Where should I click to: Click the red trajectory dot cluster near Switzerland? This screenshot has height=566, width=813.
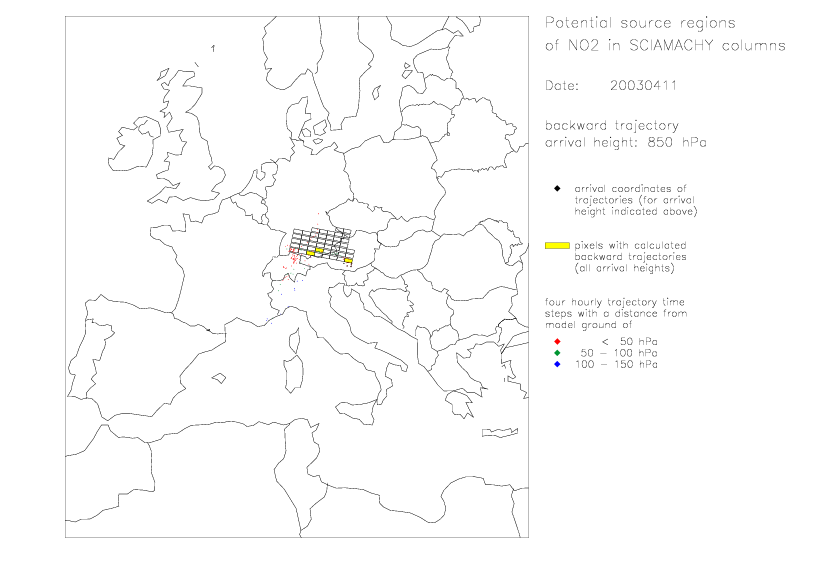tap(293, 257)
